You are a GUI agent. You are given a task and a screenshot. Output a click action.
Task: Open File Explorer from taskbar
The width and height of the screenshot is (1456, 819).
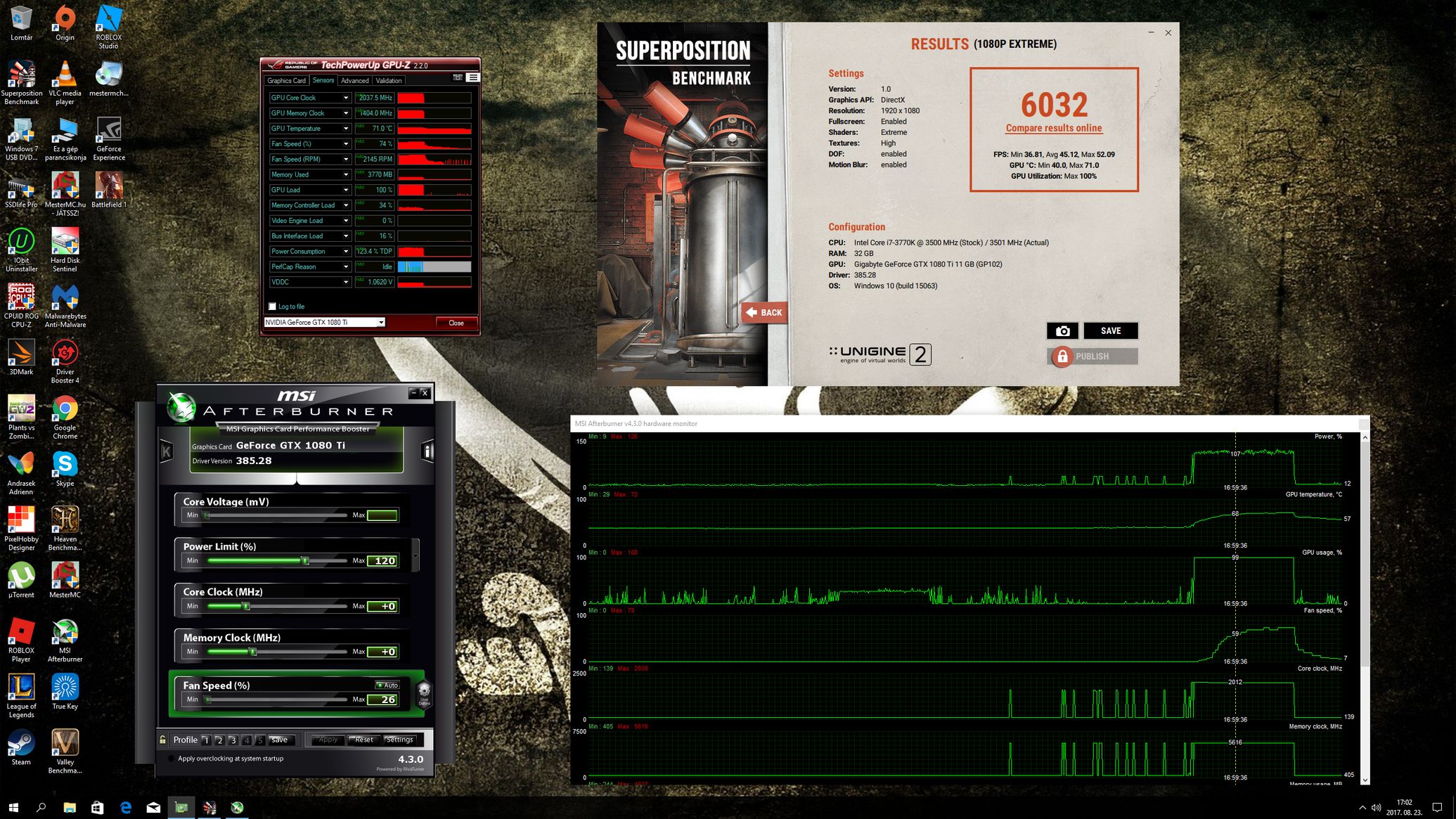pyautogui.click(x=69, y=807)
